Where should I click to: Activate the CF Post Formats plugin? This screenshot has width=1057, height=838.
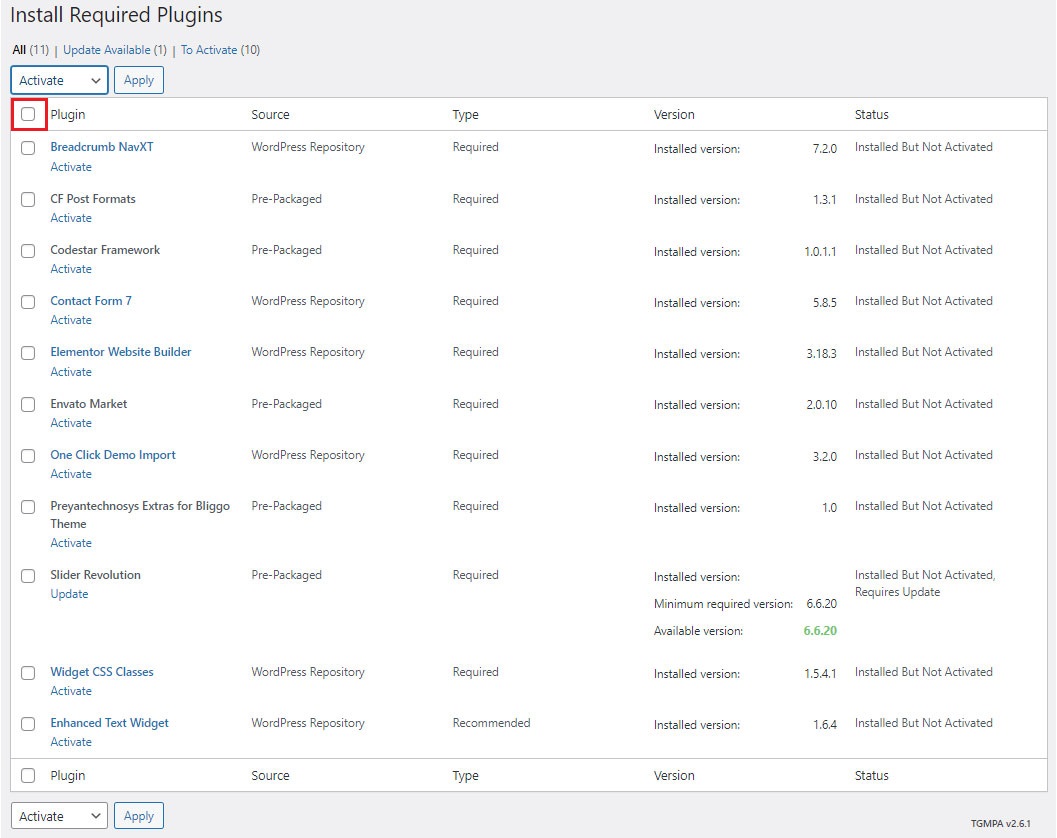click(x=71, y=218)
